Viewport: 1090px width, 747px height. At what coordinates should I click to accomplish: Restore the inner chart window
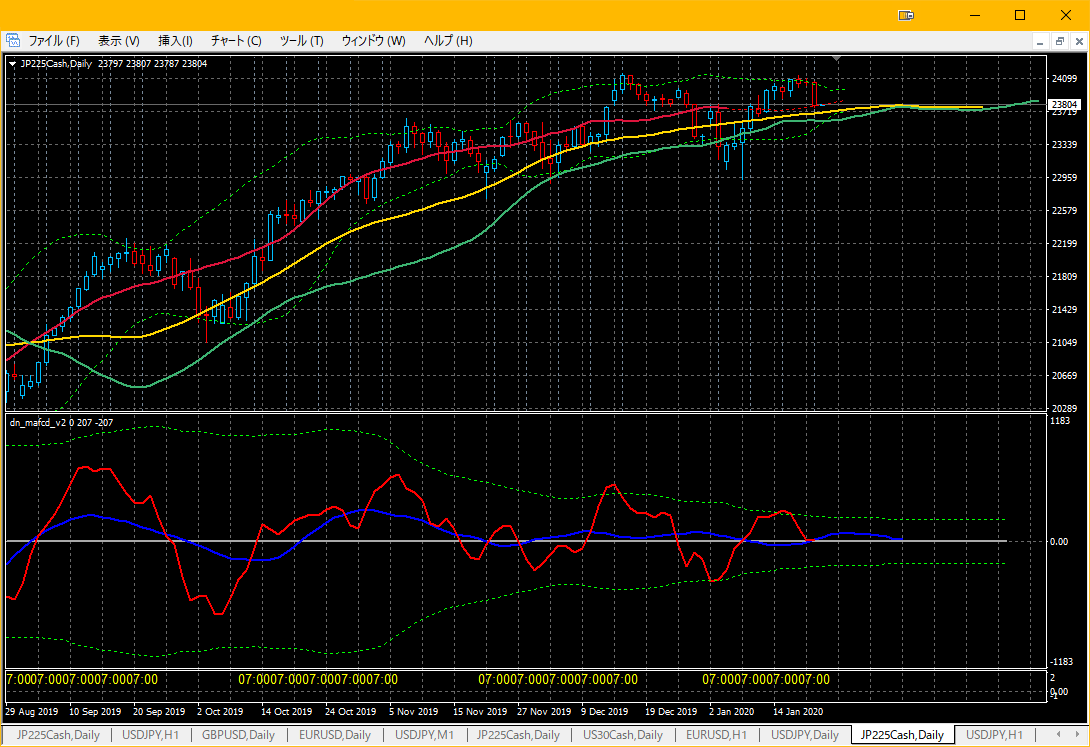pyautogui.click(x=1059, y=42)
